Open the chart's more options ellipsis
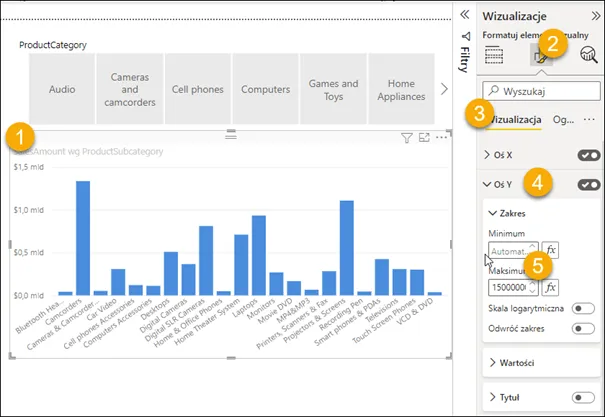This screenshot has width=605, height=417. click(x=442, y=138)
